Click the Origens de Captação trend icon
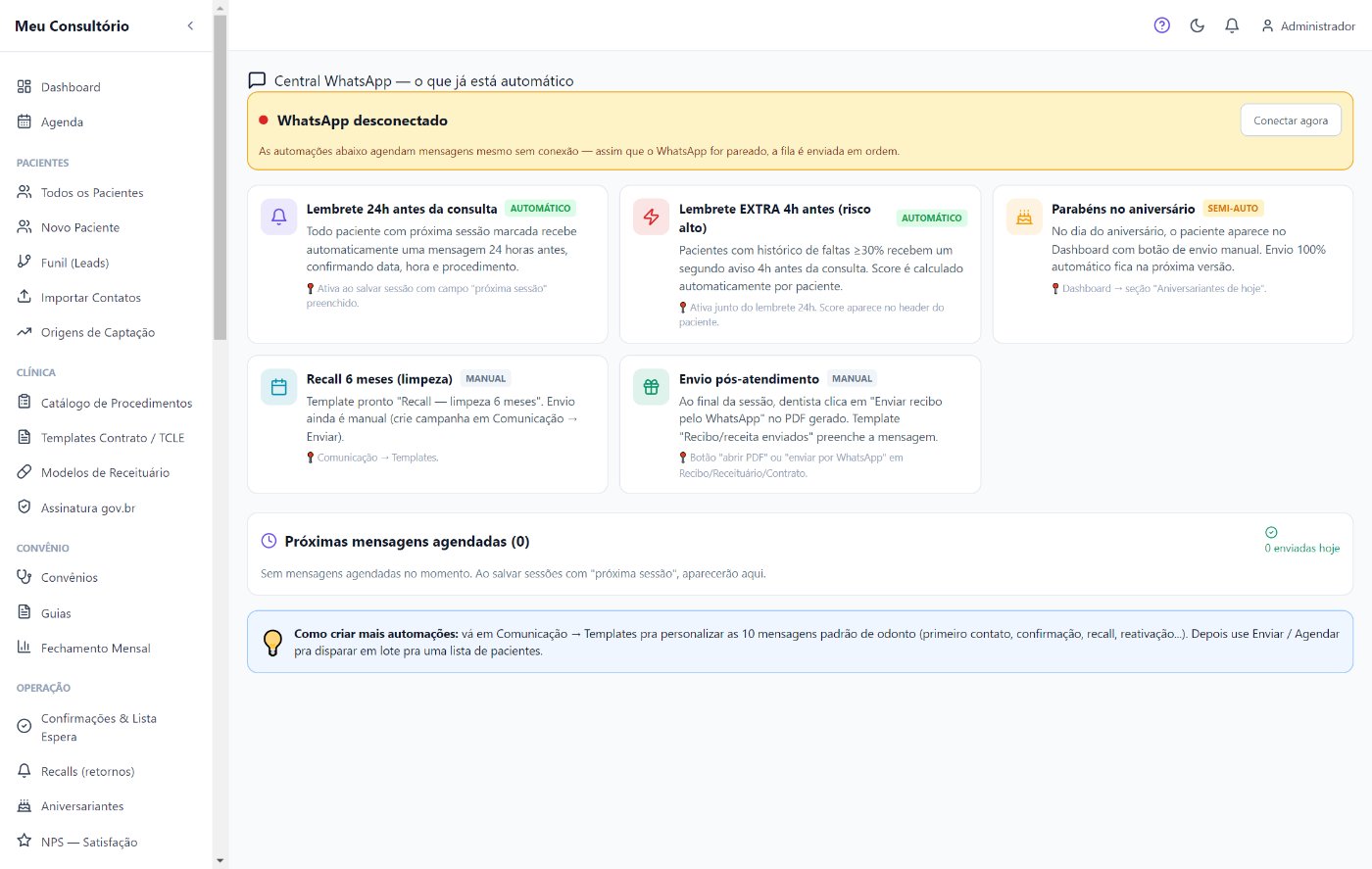Viewport: 1372px width, 869px height. [24, 332]
